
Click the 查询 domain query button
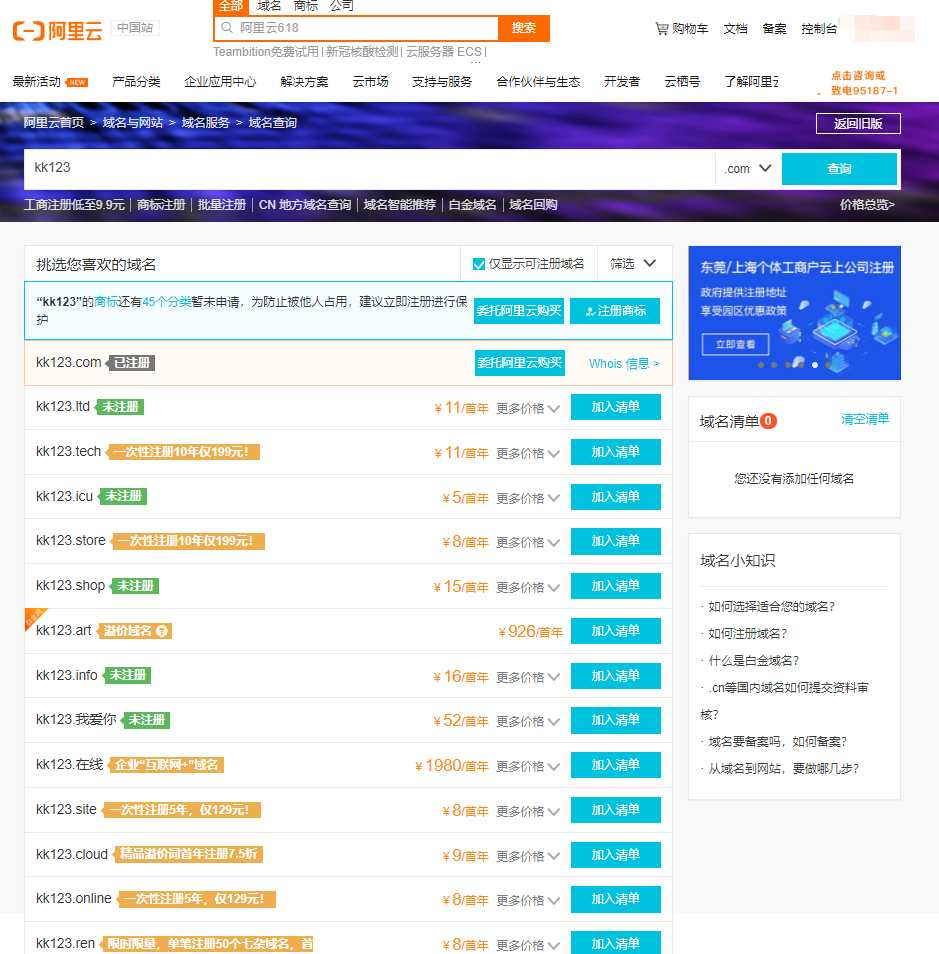(839, 169)
